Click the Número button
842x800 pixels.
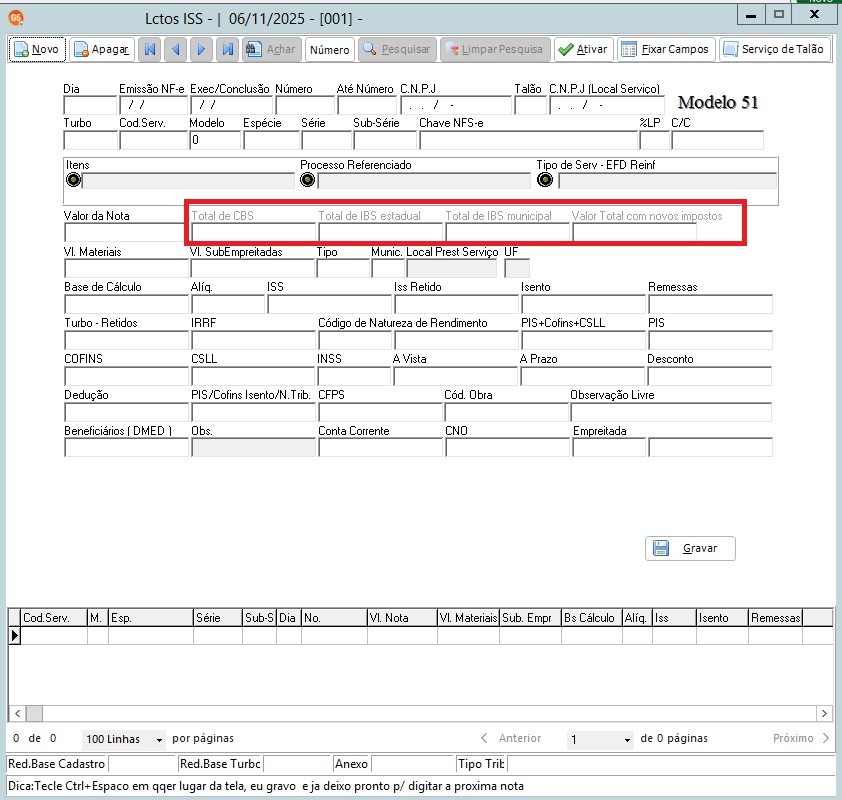pos(330,49)
